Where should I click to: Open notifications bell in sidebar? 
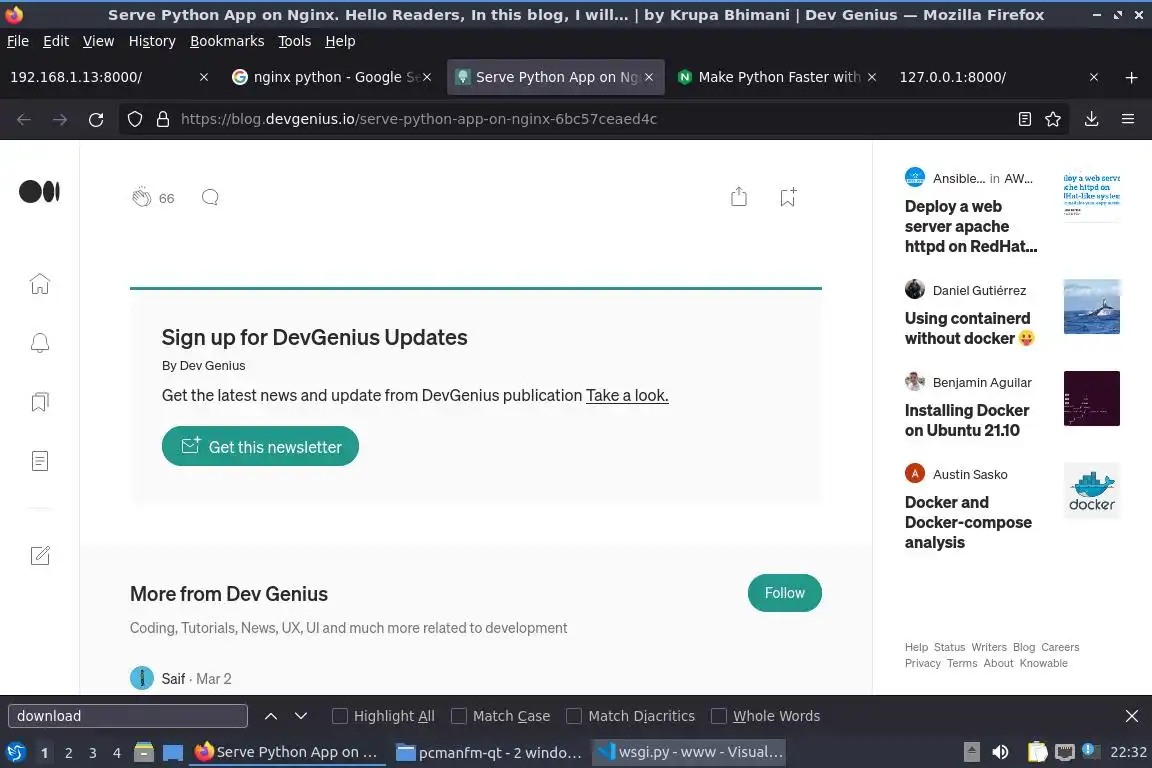(x=40, y=343)
